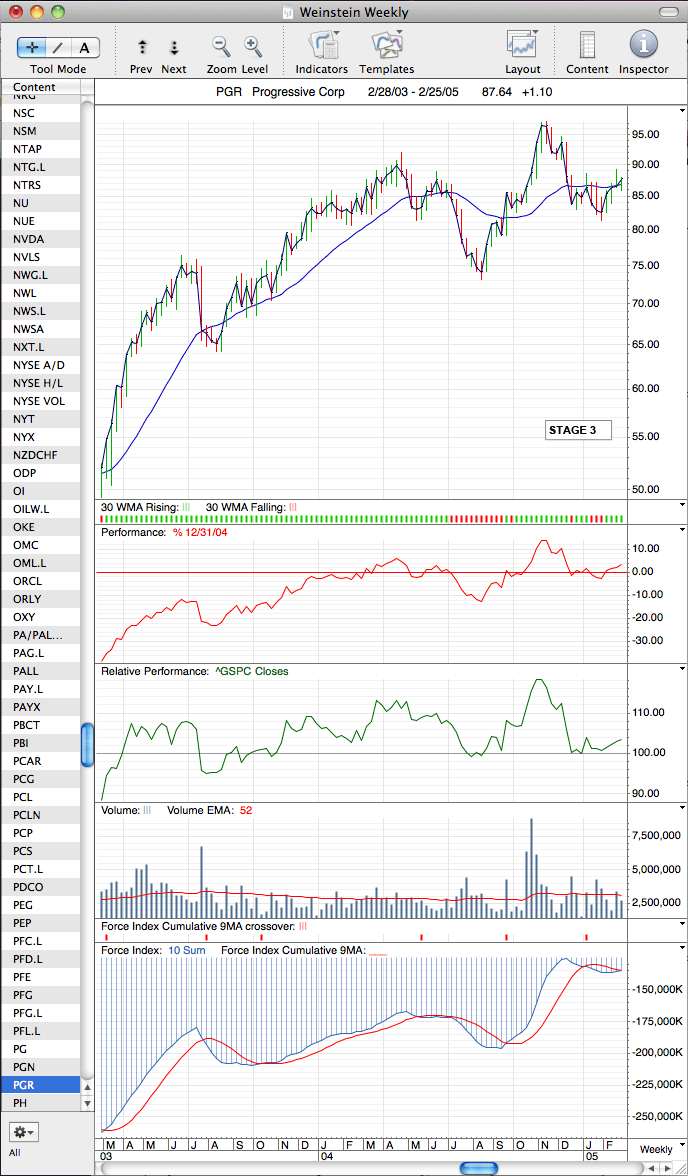Select the crosshair tool mode

(32, 47)
